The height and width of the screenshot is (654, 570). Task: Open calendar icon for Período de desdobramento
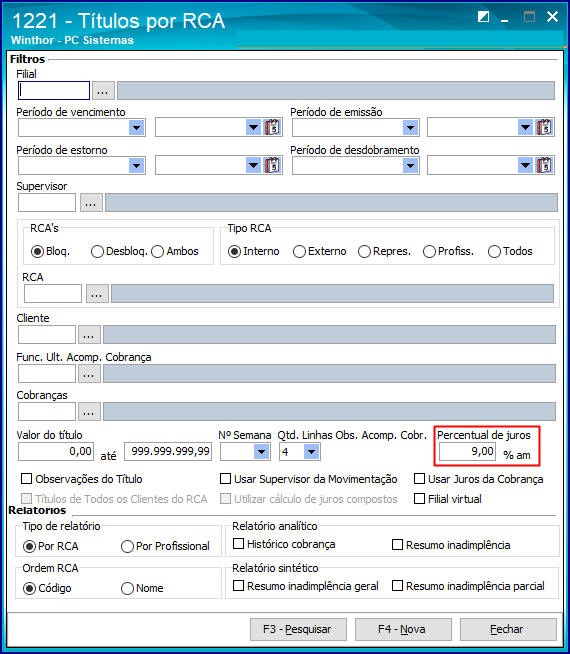[x=544, y=166]
